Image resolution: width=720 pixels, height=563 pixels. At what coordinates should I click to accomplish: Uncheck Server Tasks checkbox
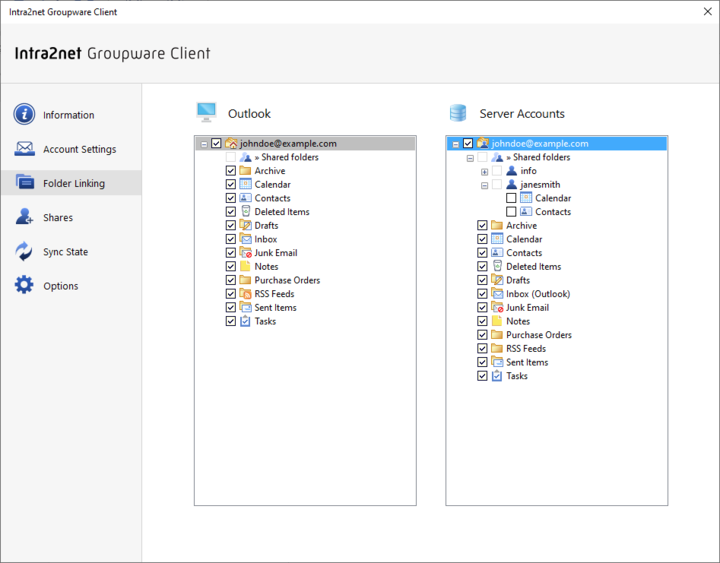pyautogui.click(x=482, y=376)
